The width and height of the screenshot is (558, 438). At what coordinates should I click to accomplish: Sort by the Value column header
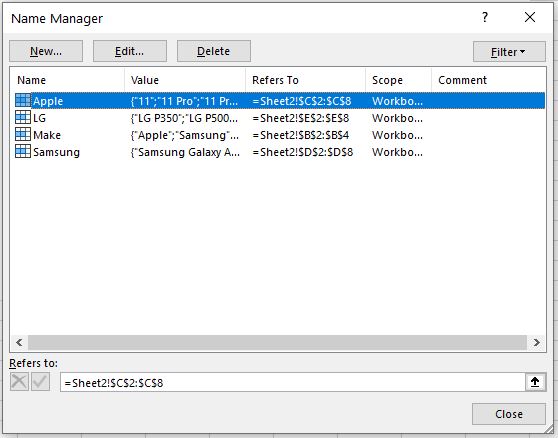[x=185, y=80]
